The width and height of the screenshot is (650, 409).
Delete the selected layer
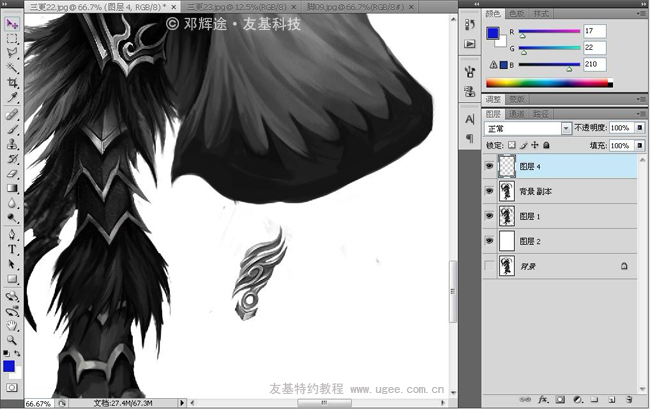[629, 399]
